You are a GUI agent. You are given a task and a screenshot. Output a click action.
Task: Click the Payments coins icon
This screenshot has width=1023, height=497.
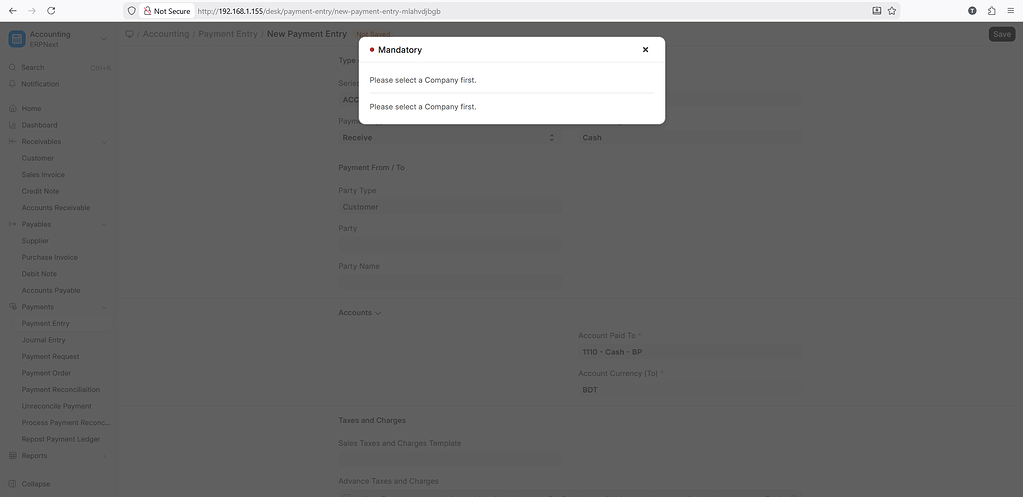[12, 307]
